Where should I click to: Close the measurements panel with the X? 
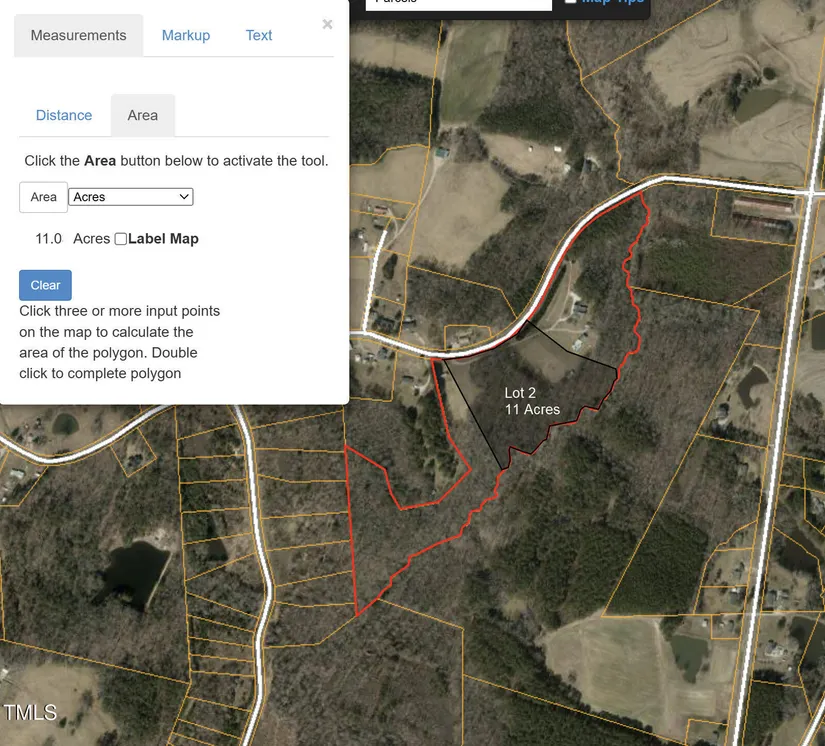click(x=327, y=24)
